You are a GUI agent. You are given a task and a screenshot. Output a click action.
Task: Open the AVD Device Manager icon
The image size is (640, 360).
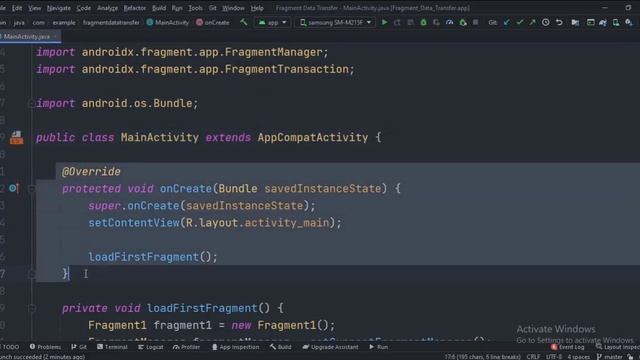[616, 22]
